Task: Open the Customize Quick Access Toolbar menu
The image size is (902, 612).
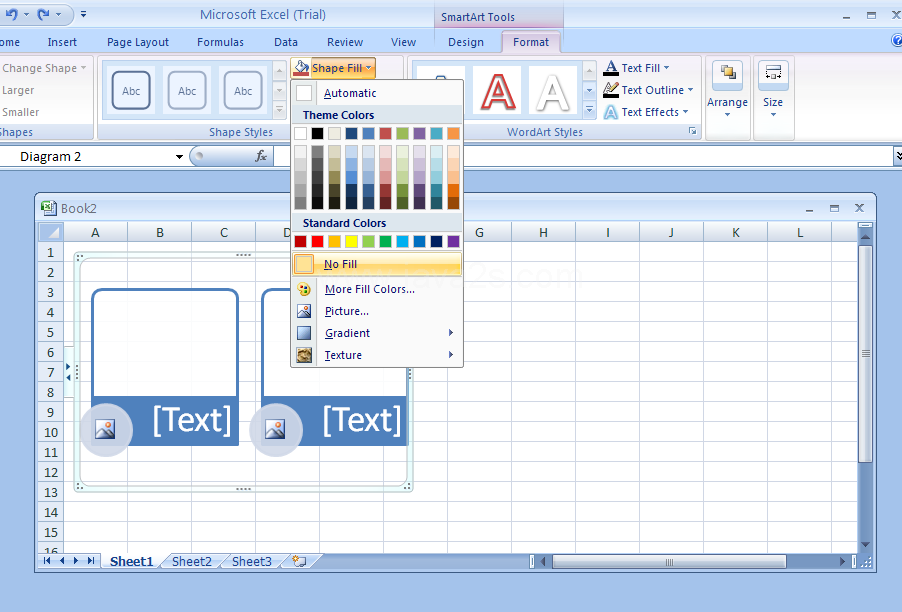Action: pos(83,14)
